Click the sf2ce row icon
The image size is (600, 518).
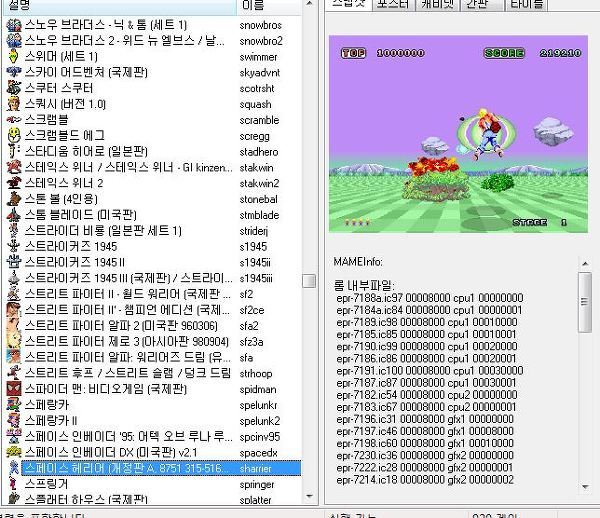(14, 309)
